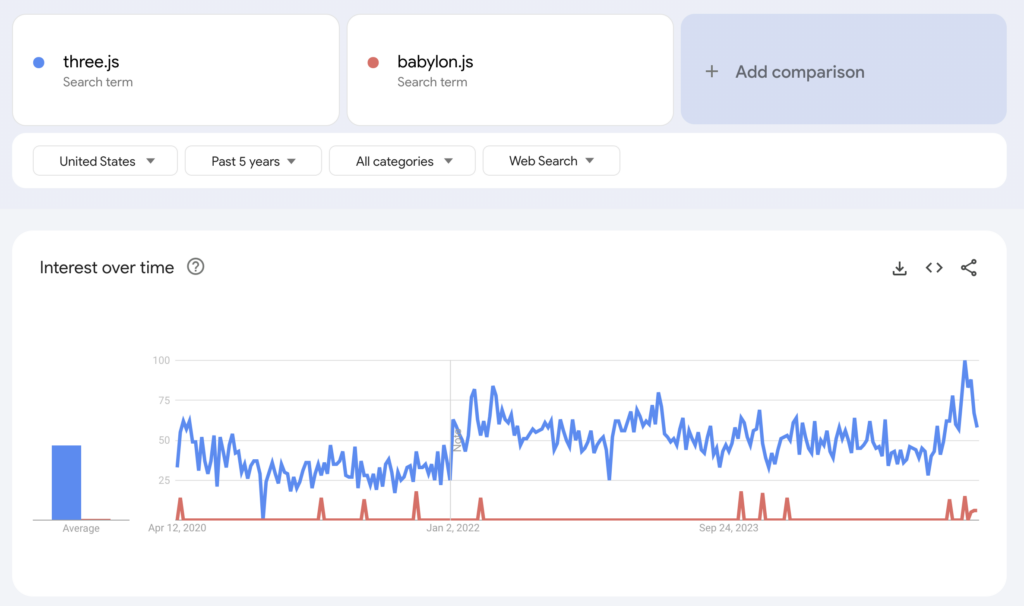
Task: Download the Interest over time data
Action: coord(899,268)
